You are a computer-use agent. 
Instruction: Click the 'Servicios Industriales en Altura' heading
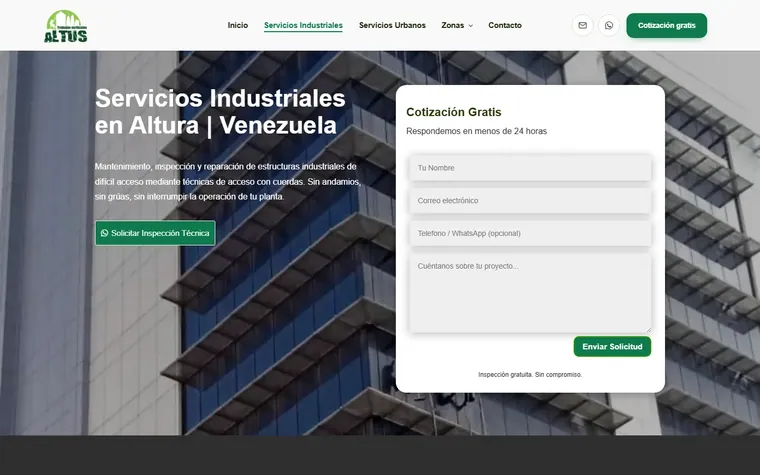220,112
